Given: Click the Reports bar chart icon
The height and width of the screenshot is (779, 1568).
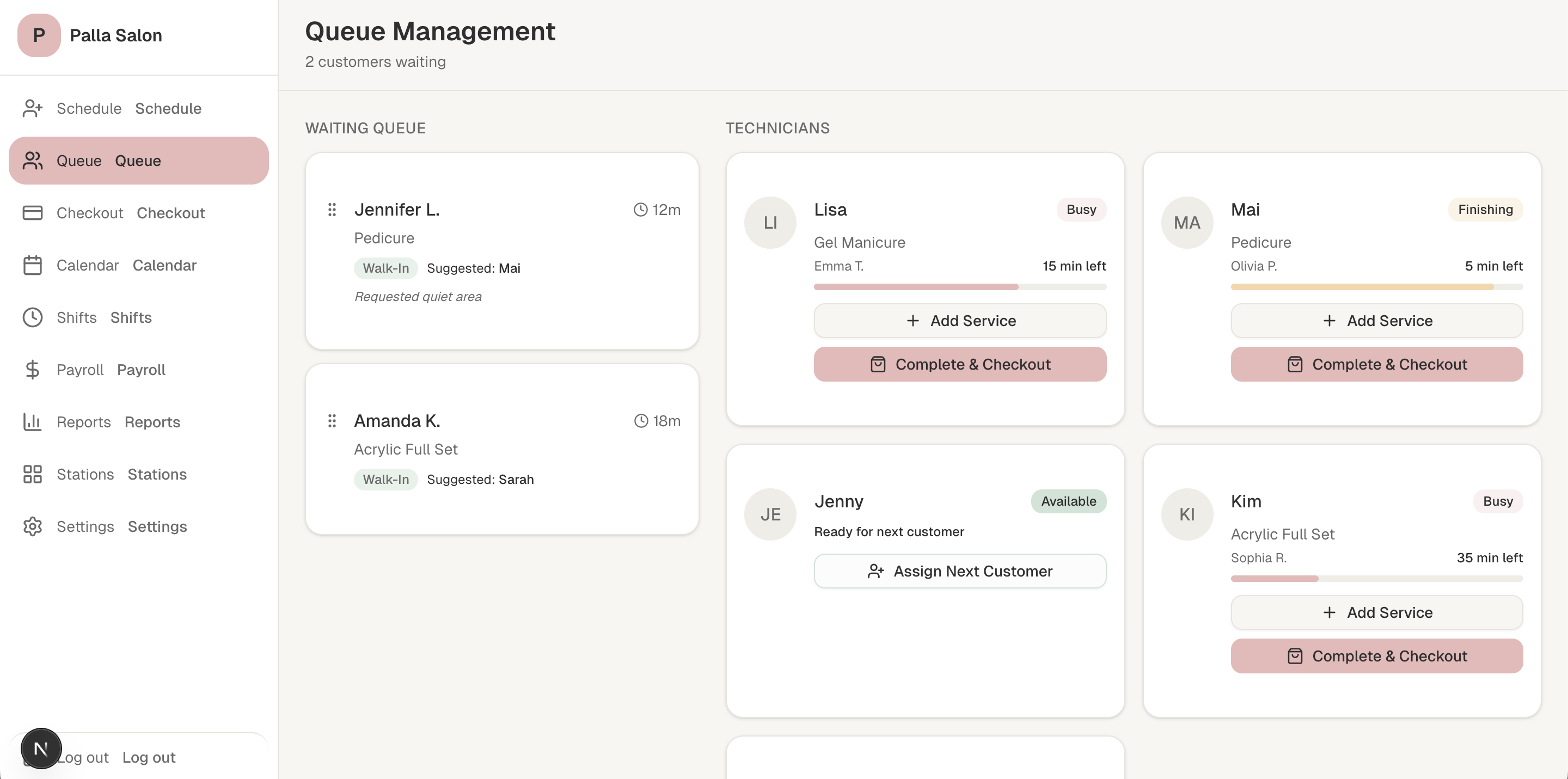Looking at the screenshot, I should 32,422.
